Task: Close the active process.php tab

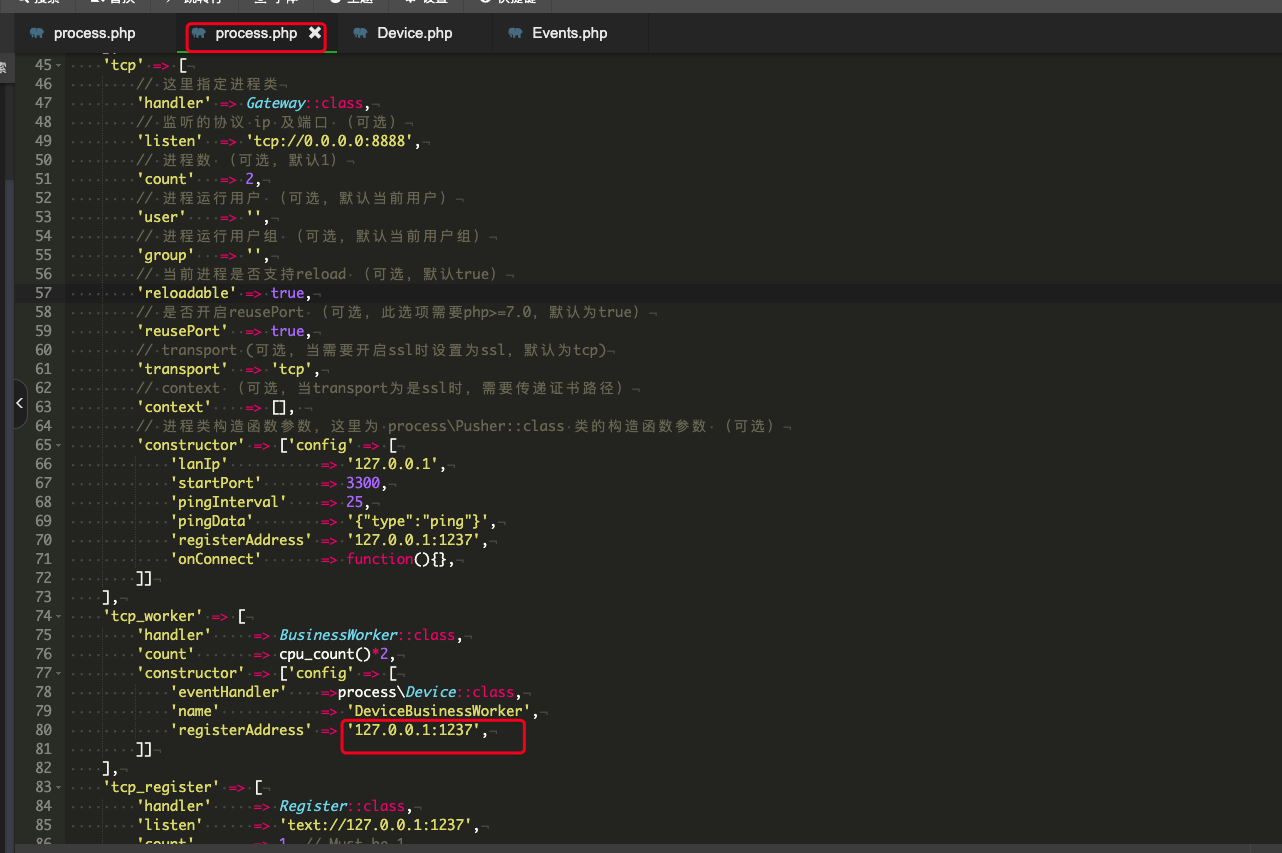Action: (x=315, y=33)
